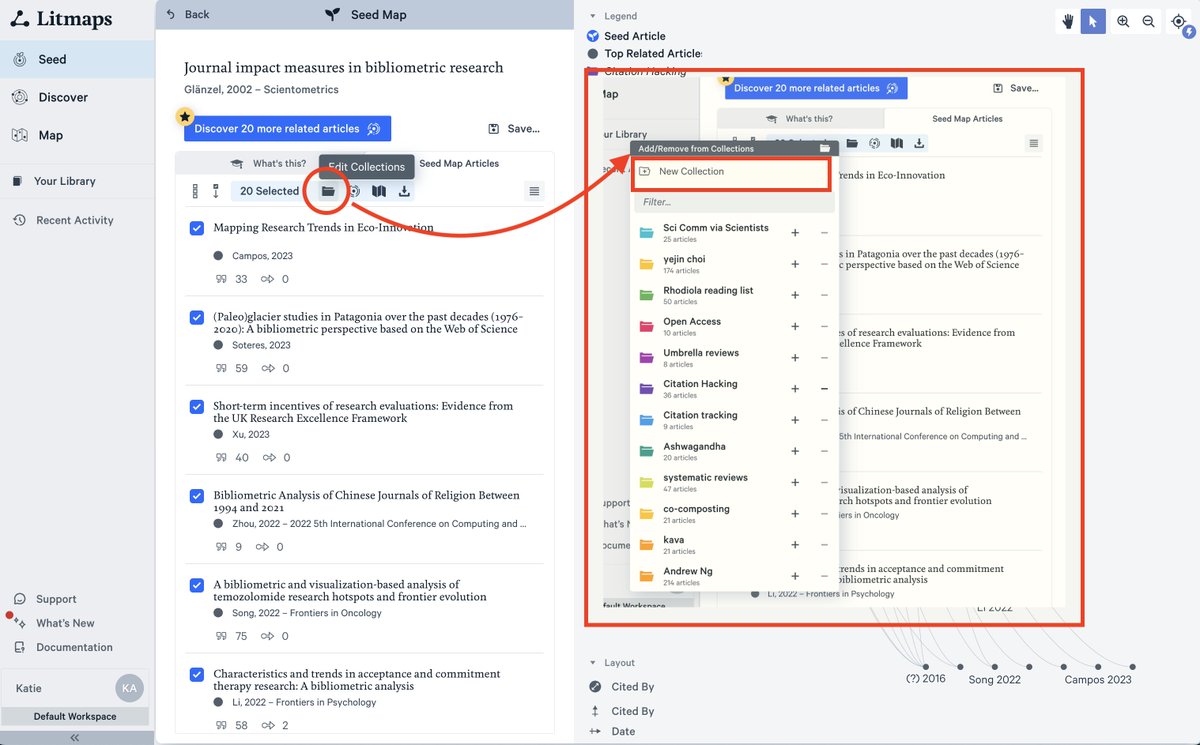1200x745 pixels.
Task: Go back with the Back button
Action: [x=188, y=14]
